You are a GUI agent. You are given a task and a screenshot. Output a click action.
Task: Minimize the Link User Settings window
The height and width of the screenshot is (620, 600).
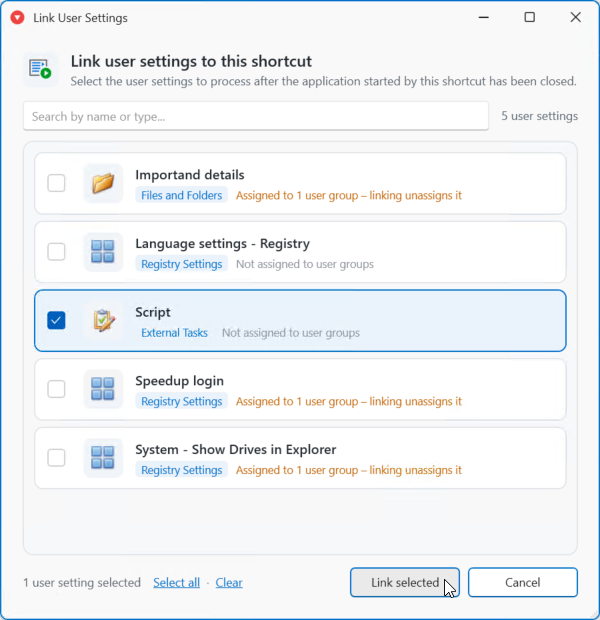click(x=484, y=17)
